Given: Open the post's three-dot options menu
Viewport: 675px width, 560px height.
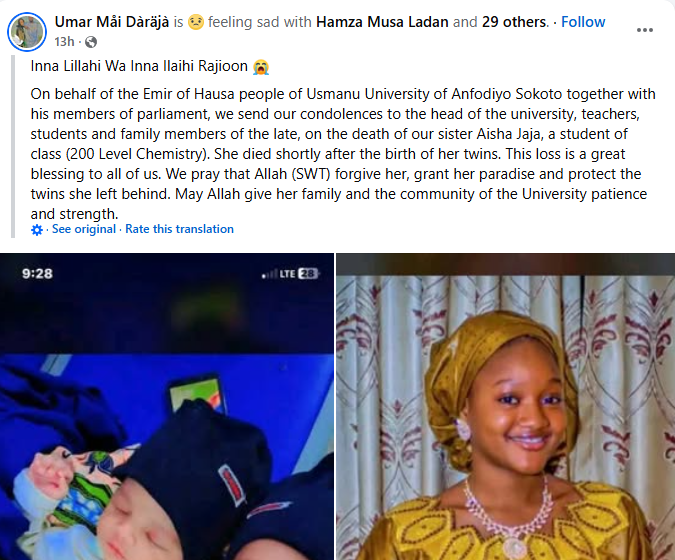Looking at the screenshot, I should (647, 30).
